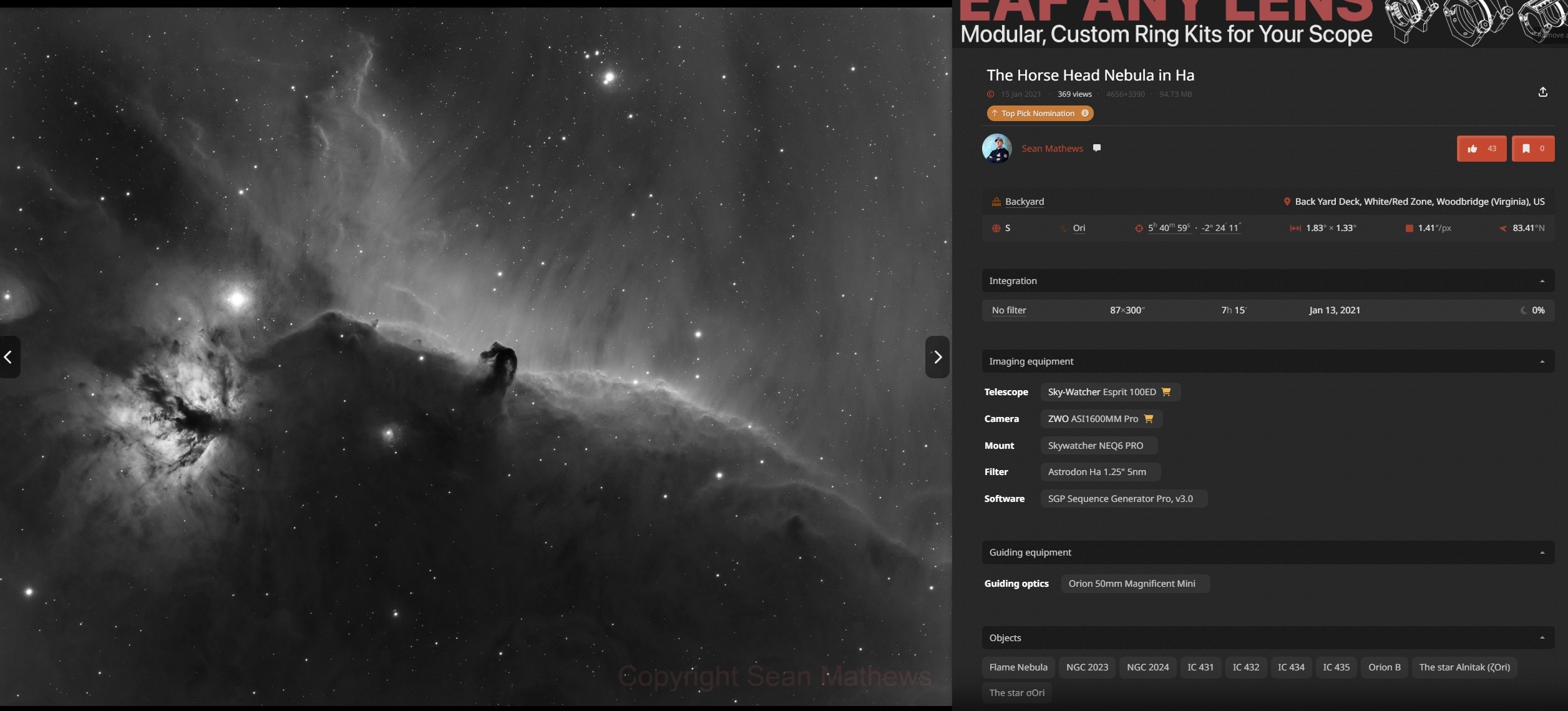1568x711 pixels.
Task: Click the field width ruler icon
Action: pyautogui.click(x=1295, y=228)
